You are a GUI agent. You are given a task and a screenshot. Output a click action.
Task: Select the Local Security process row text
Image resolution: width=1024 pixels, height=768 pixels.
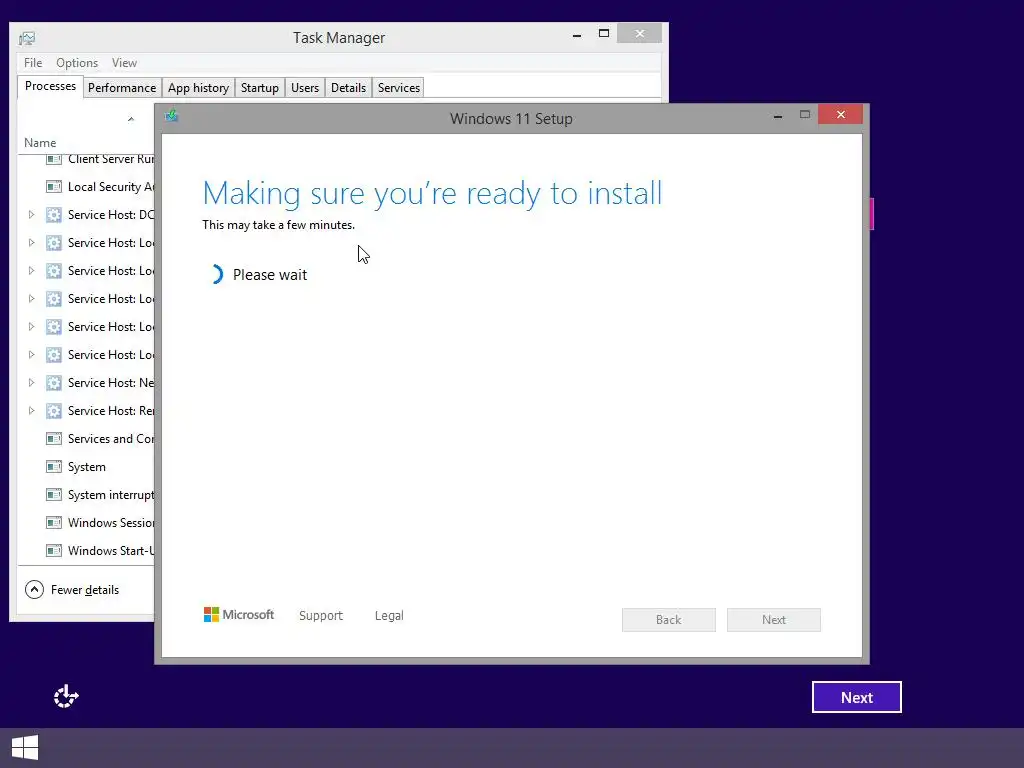click(x=111, y=187)
